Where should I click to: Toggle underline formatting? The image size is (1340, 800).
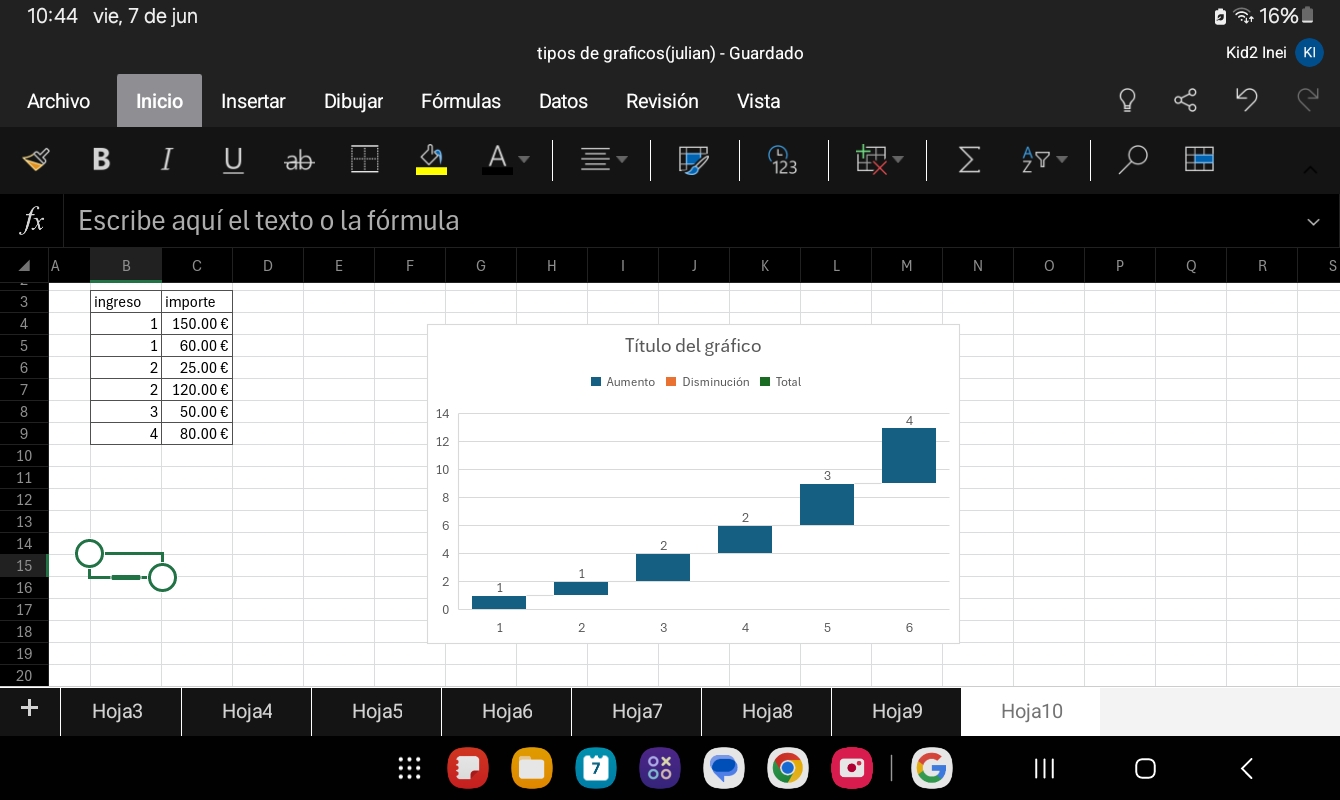(x=233, y=159)
